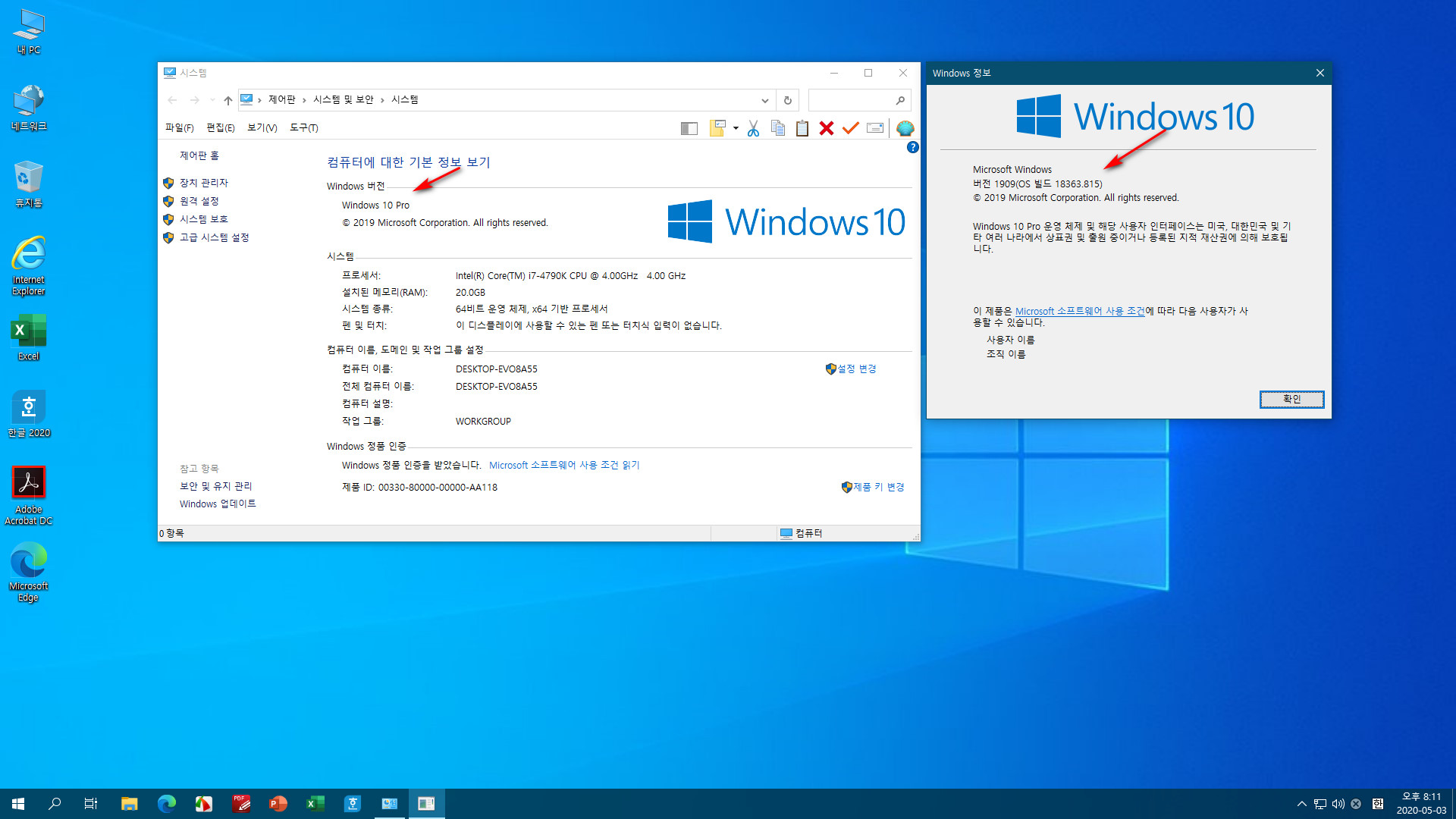Open Internet Explorer desktop icon
This screenshot has height=819, width=1456.
29,267
